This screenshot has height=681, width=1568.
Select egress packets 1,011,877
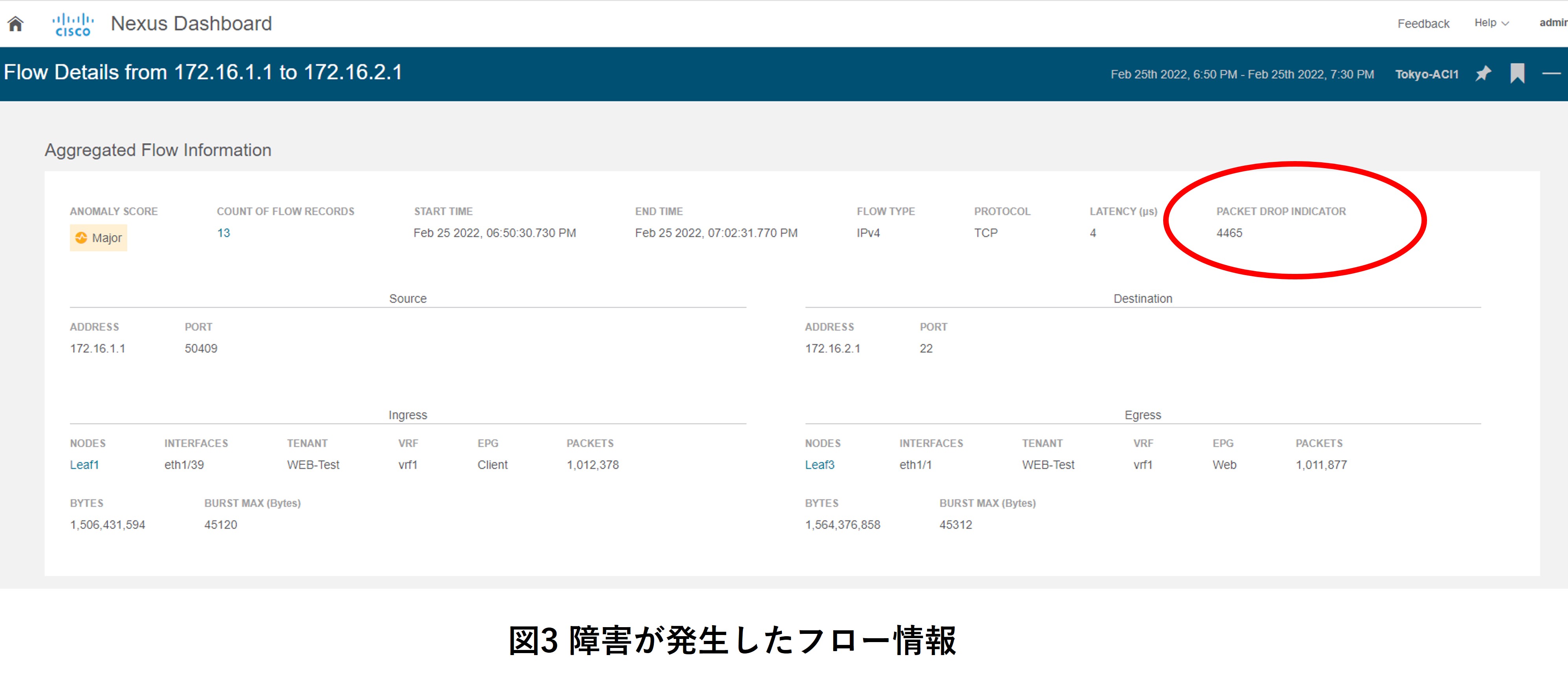point(1321,465)
